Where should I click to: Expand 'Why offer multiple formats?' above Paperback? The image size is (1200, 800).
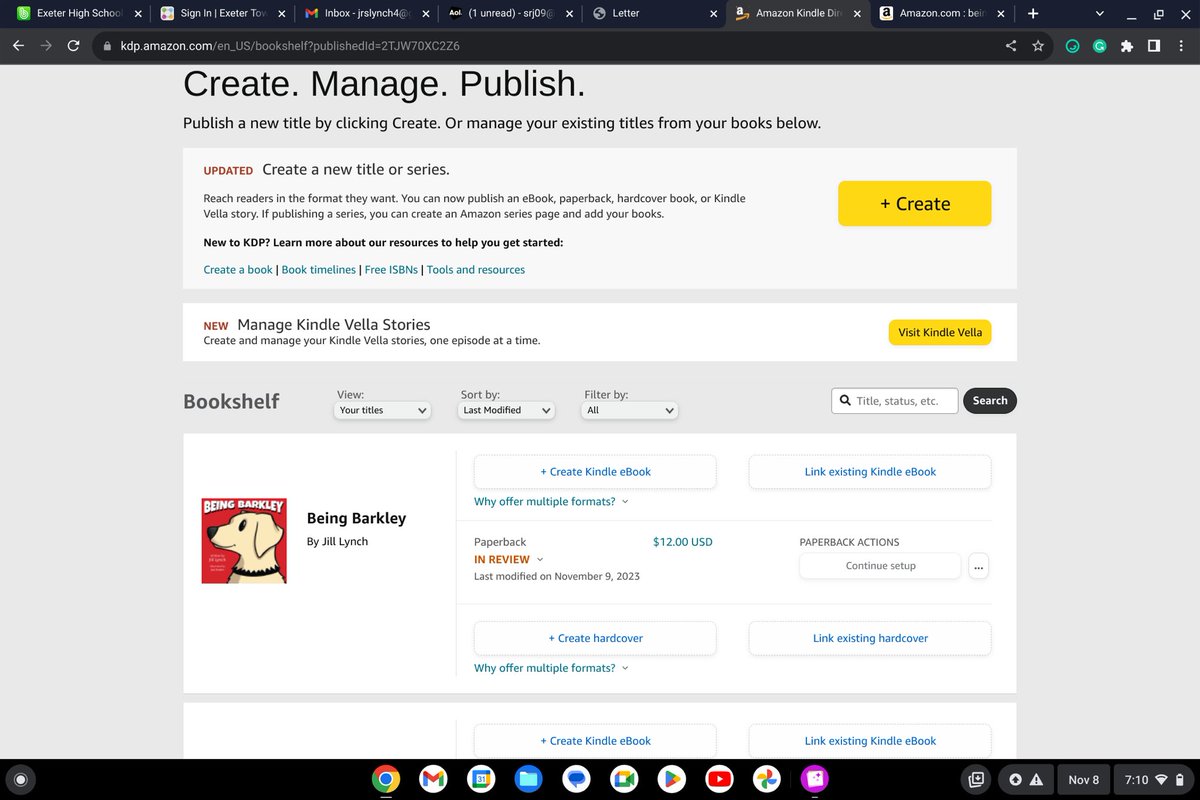tap(551, 501)
